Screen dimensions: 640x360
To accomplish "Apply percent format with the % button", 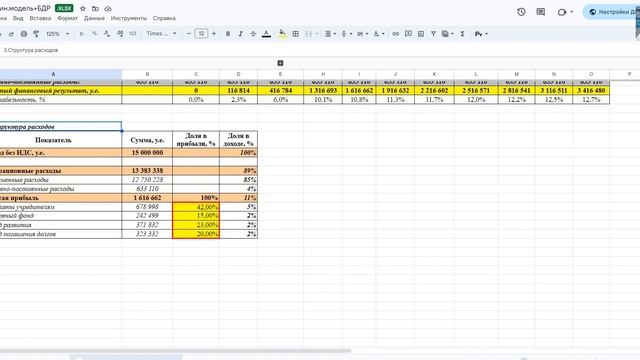I will point(94,34).
